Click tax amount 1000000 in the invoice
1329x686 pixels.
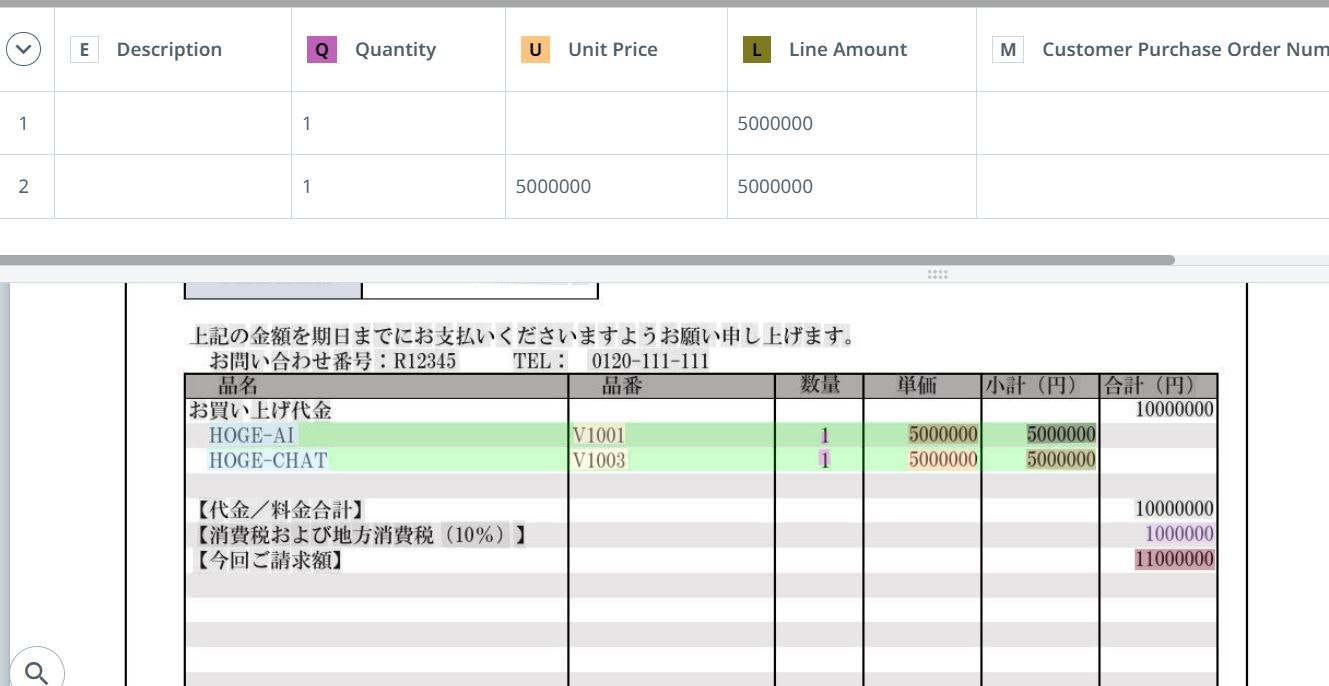click(1180, 534)
